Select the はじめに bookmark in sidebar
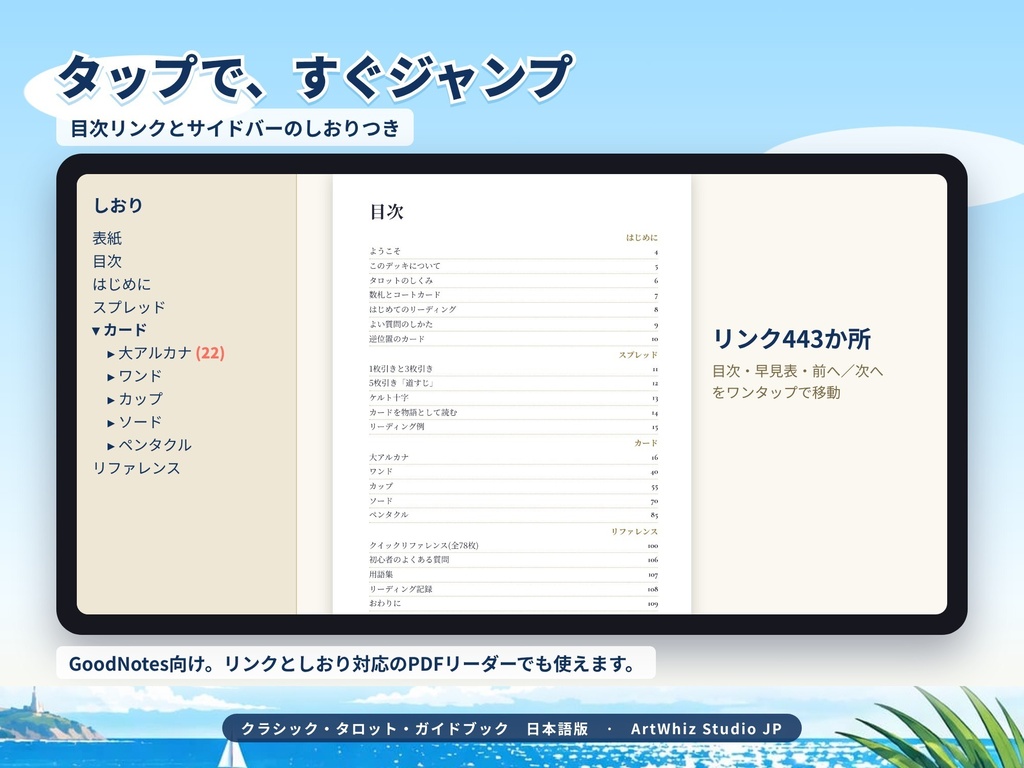Image resolution: width=1024 pixels, height=768 pixels. (x=121, y=284)
